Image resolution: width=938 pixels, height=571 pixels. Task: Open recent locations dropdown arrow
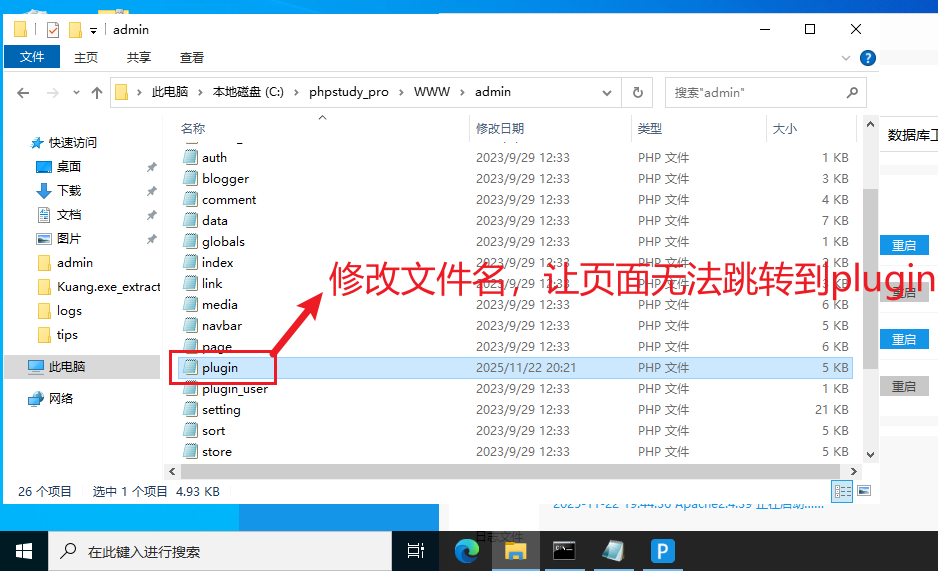[76, 93]
